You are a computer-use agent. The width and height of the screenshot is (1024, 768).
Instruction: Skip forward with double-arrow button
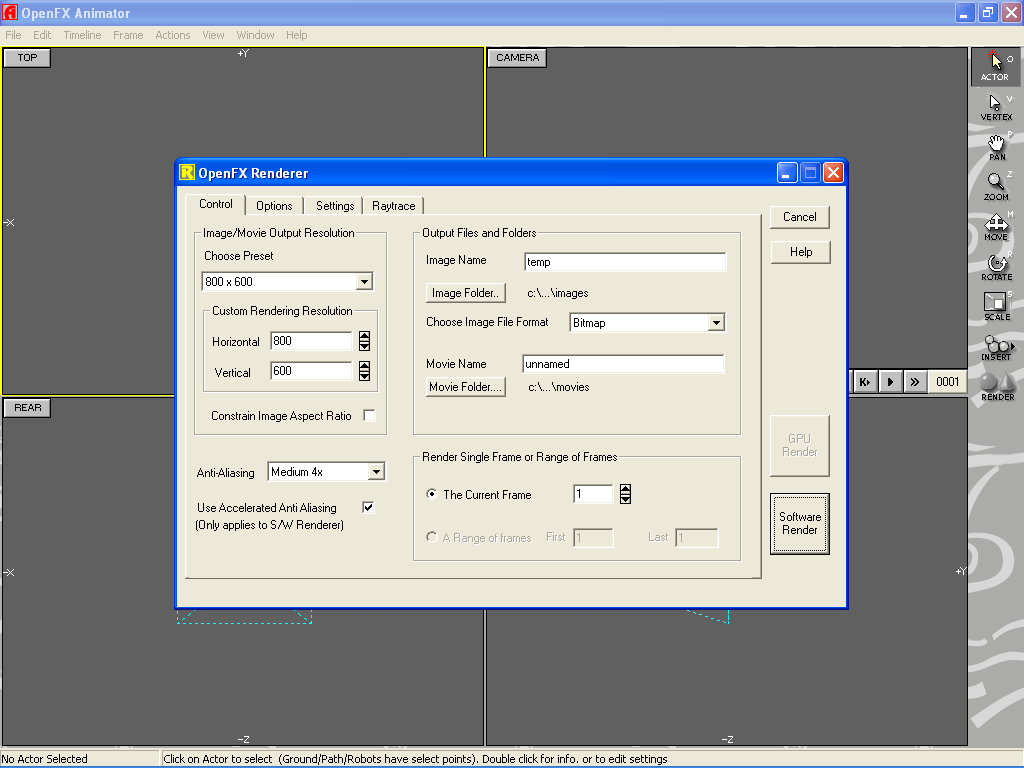[915, 382]
